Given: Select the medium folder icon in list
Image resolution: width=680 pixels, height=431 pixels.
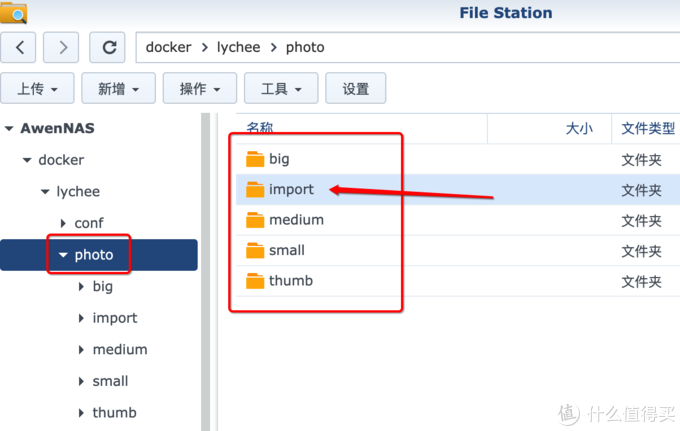Looking at the screenshot, I should pos(255,220).
